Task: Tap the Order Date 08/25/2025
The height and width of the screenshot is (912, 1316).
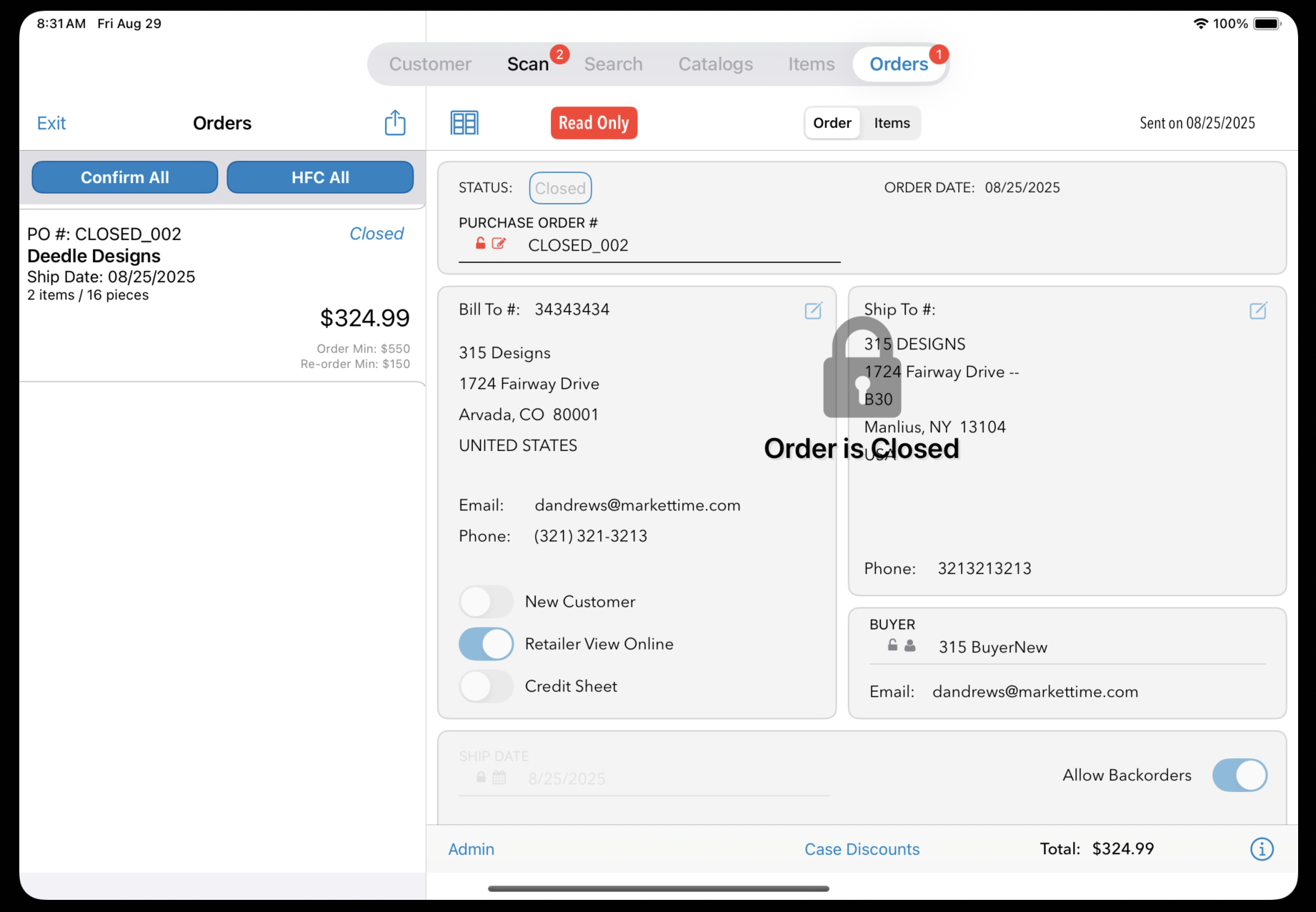Action: [1022, 187]
